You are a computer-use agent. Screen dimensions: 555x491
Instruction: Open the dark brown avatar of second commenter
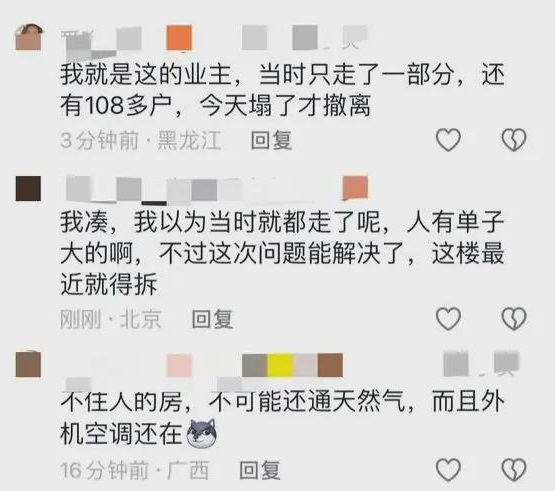[28, 188]
